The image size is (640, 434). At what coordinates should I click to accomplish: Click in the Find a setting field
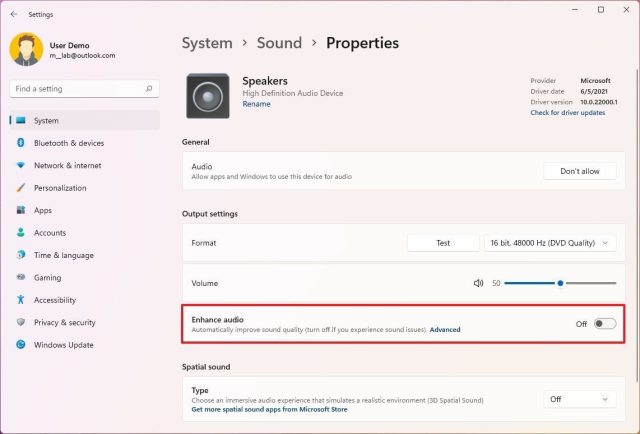84,89
